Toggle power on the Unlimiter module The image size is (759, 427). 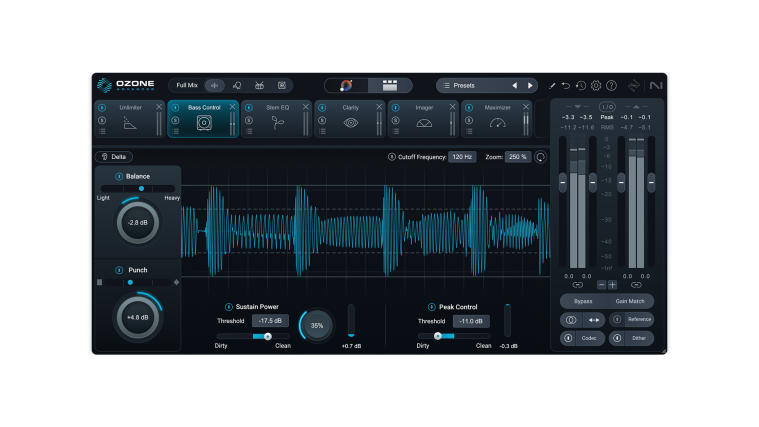coord(102,107)
